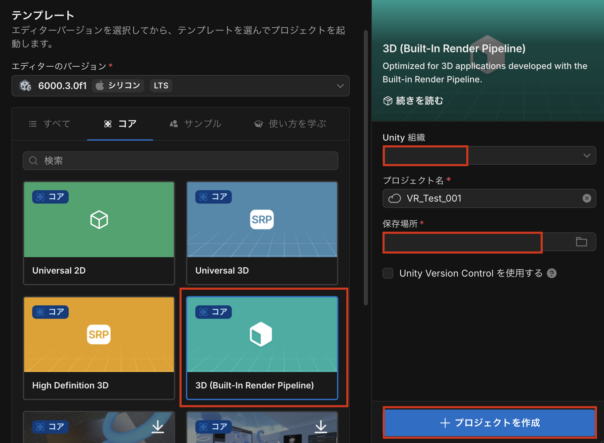Select the コア tab
Screen dimensions: 604x443
[x=119, y=124]
